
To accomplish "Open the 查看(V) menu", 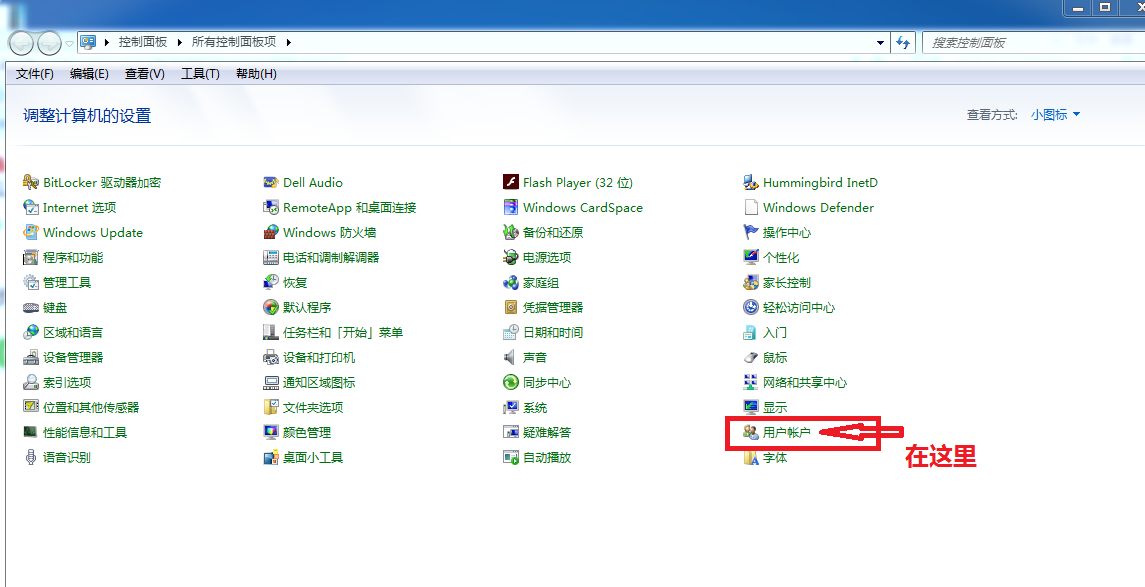I will tap(145, 74).
